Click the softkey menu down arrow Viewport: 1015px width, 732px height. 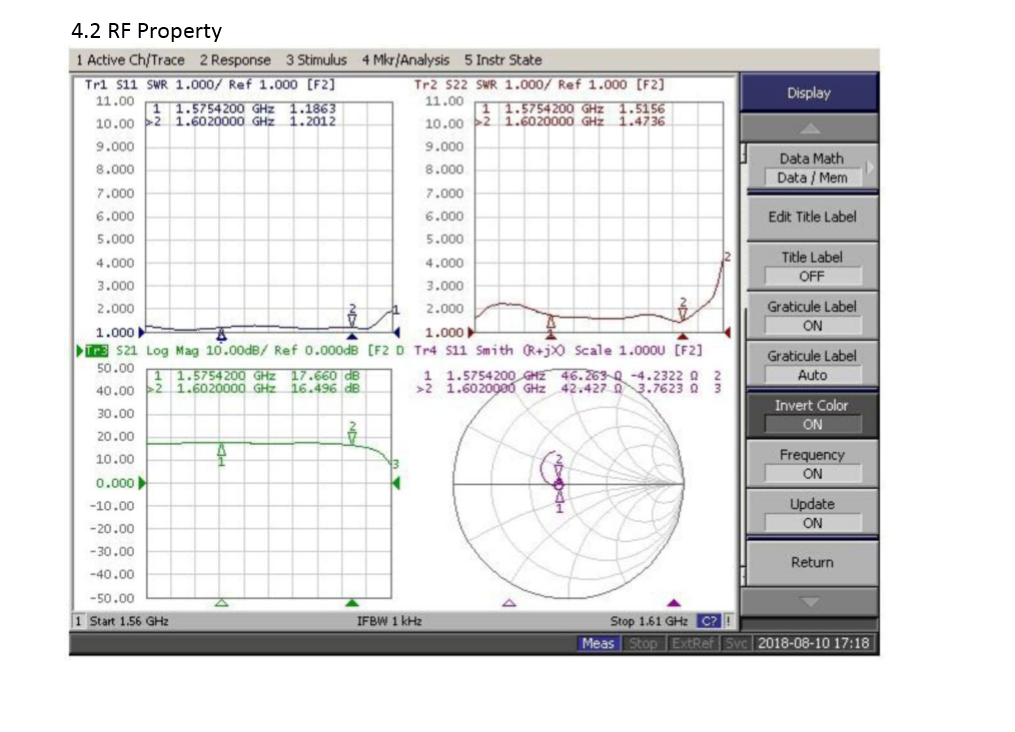pyautogui.click(x=809, y=602)
